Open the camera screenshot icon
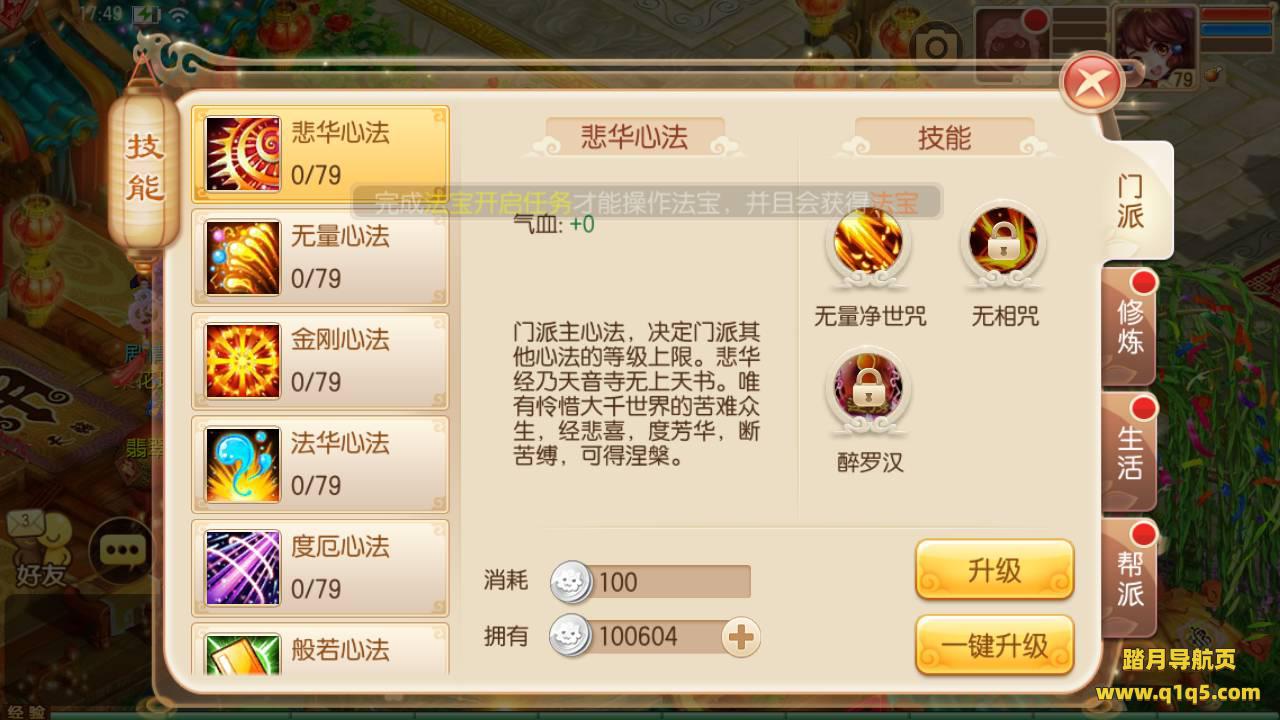The width and height of the screenshot is (1280, 720). pyautogui.click(x=937, y=45)
